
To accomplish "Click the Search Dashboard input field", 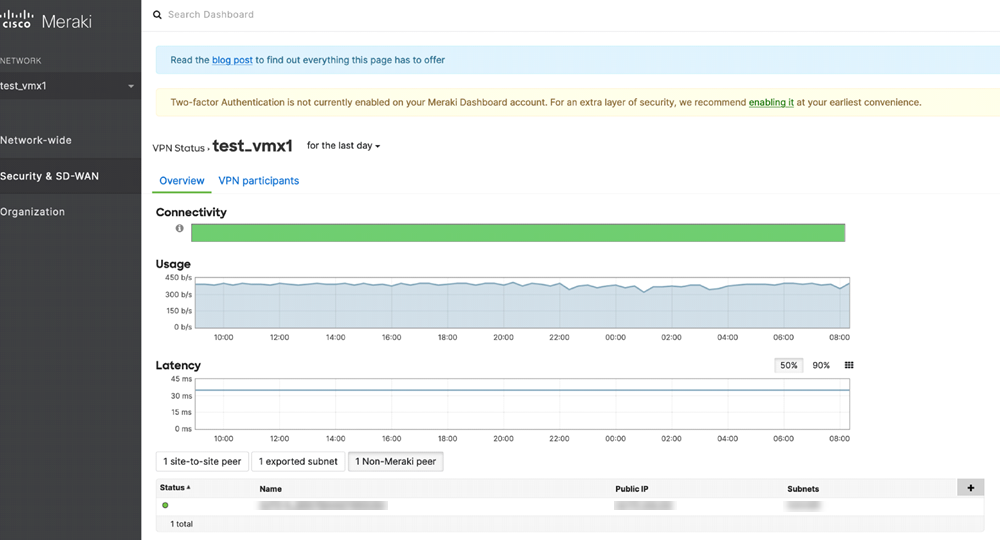I will (x=400, y=15).
